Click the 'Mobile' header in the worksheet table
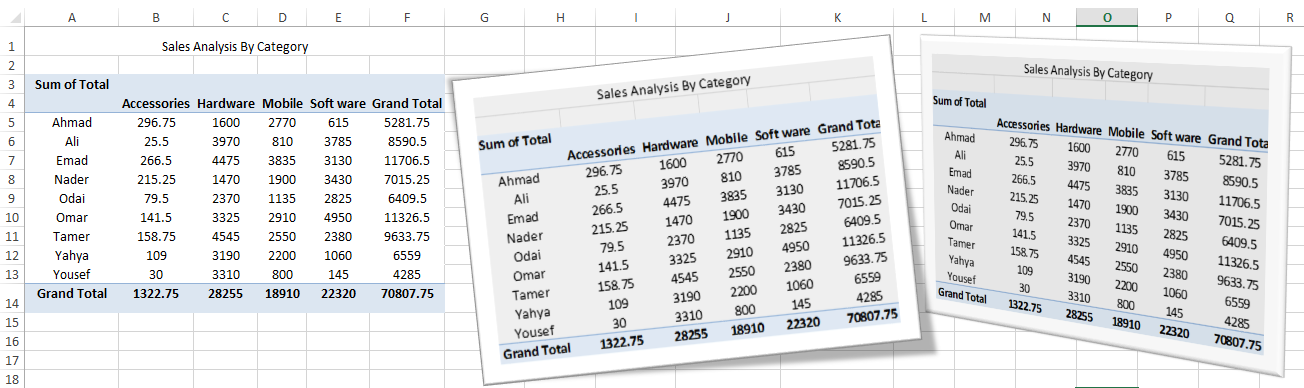The height and width of the screenshot is (388, 1304). coord(282,103)
